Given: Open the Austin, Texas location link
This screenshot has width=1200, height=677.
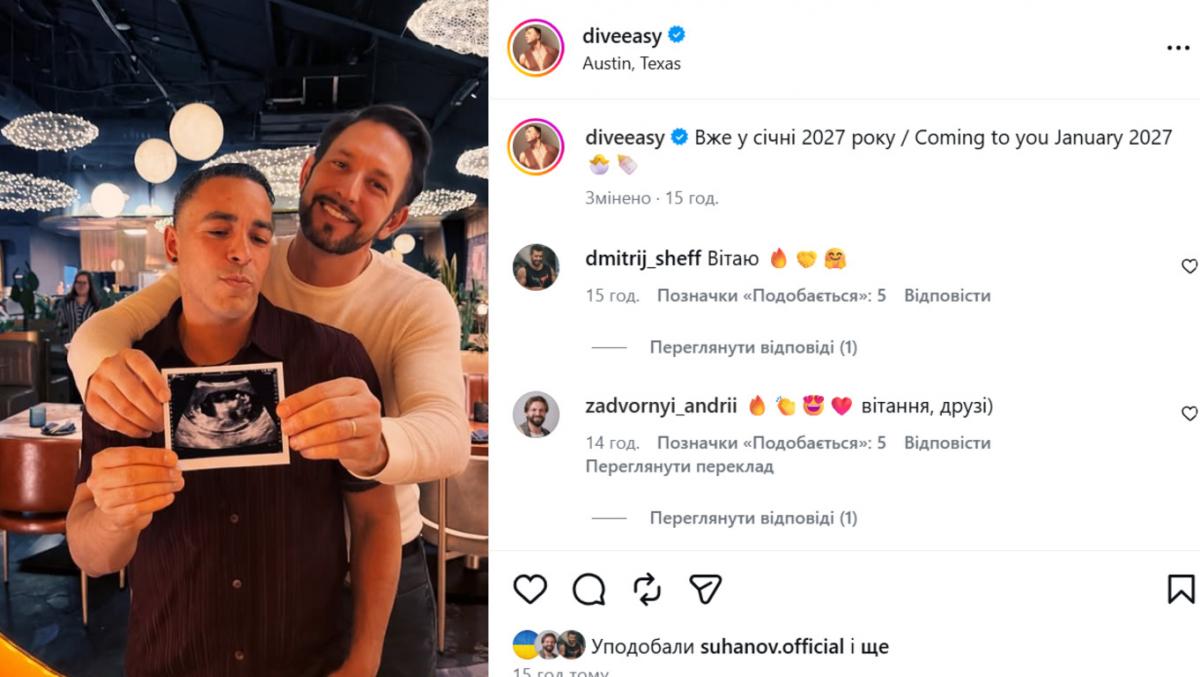Looking at the screenshot, I should point(631,63).
